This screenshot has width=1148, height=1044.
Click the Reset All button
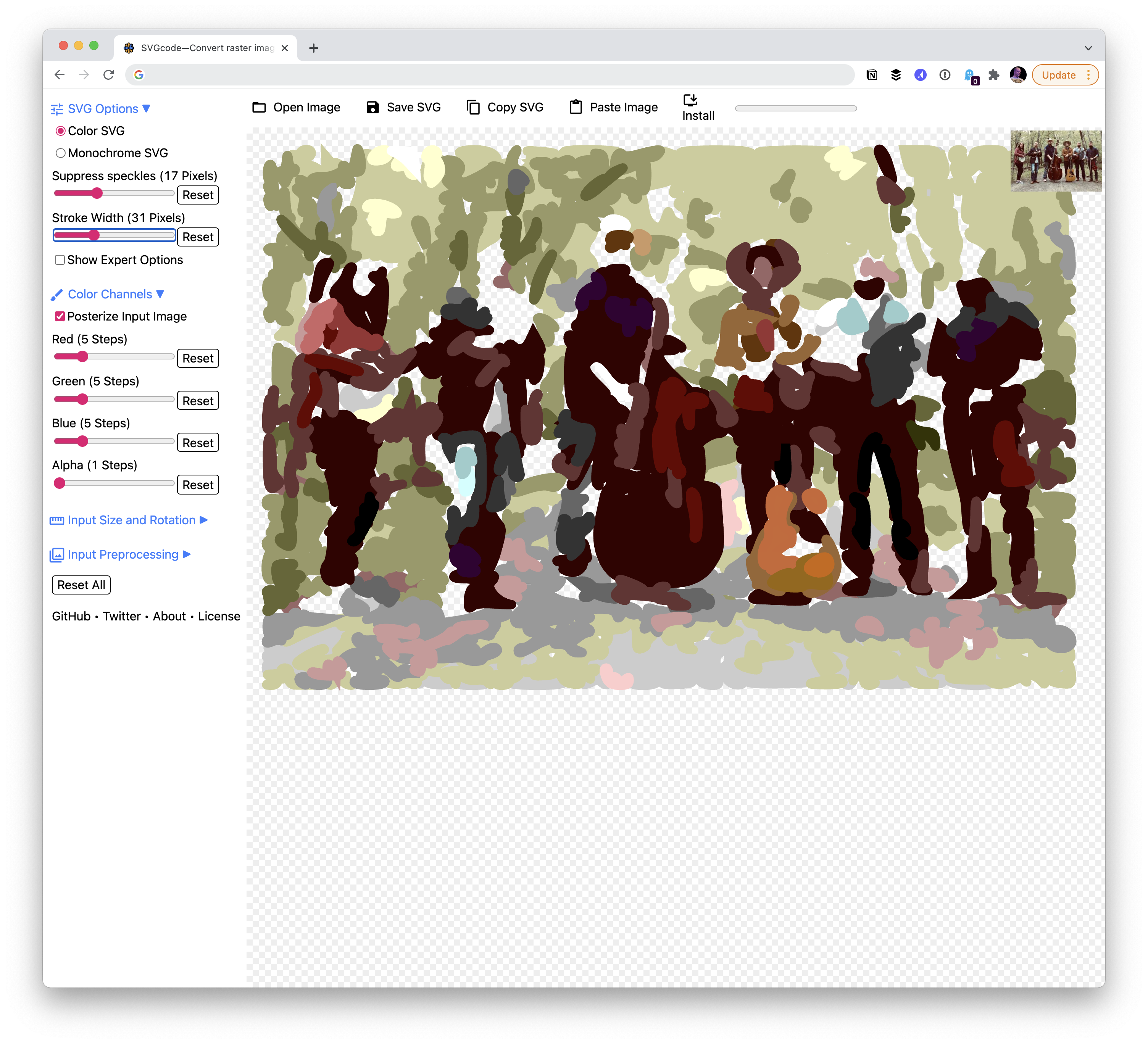[81, 585]
